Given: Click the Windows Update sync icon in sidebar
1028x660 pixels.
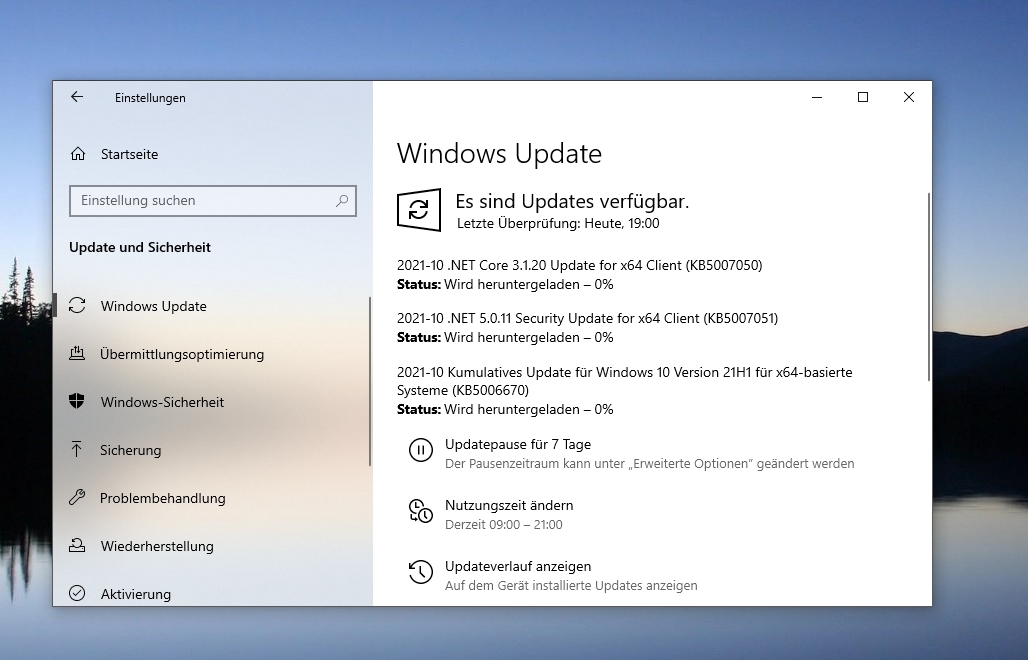Looking at the screenshot, I should click(77, 306).
